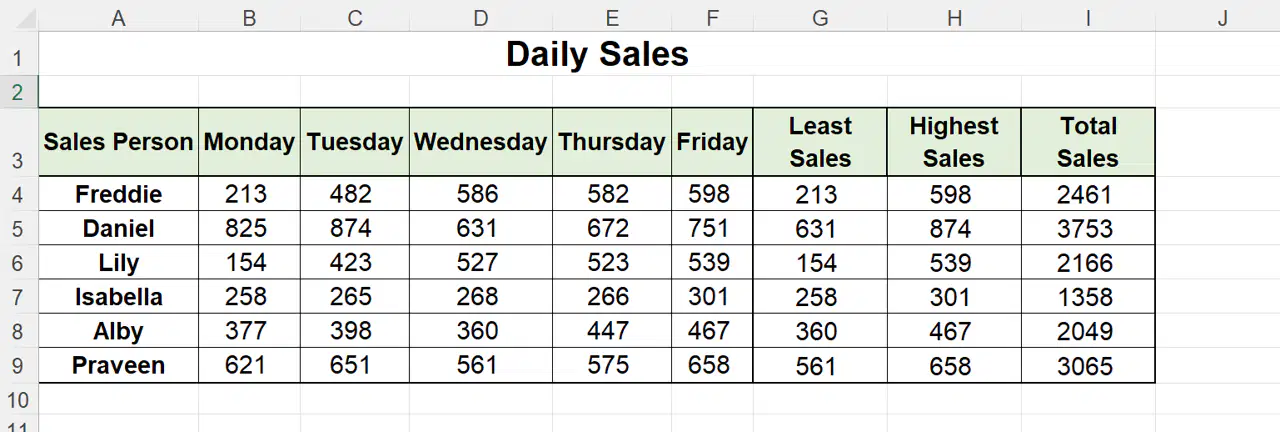Viewport: 1280px width, 432px height.
Task: Select the cell containing Isabella
Action: pos(118,297)
